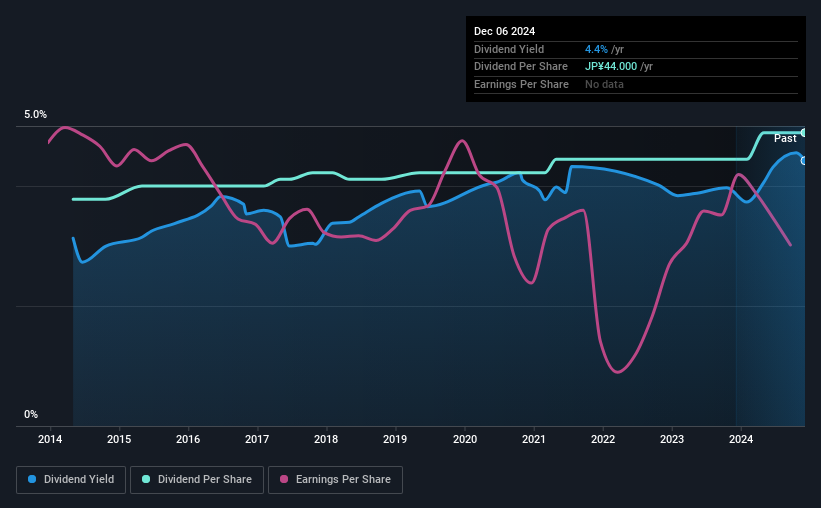Select the 2017 x-axis year label
This screenshot has width=821, height=508.
coord(257,439)
